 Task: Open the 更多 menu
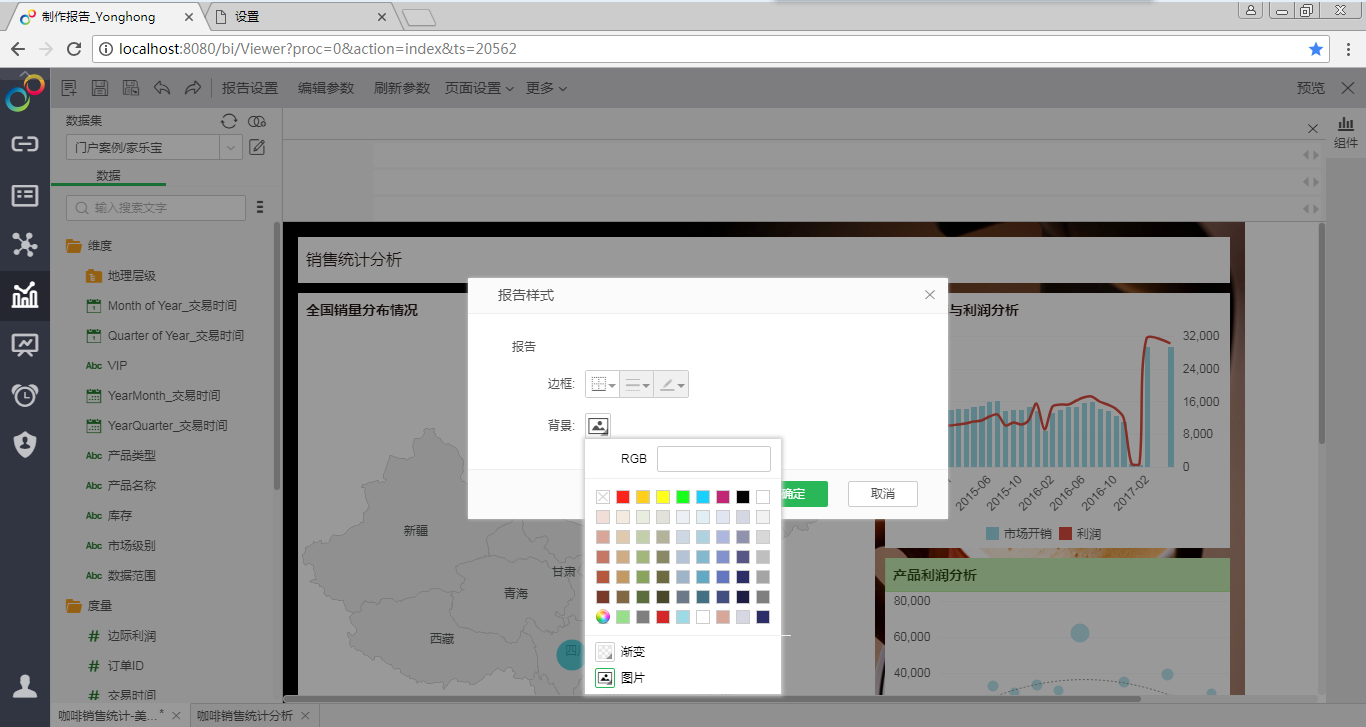tap(546, 88)
